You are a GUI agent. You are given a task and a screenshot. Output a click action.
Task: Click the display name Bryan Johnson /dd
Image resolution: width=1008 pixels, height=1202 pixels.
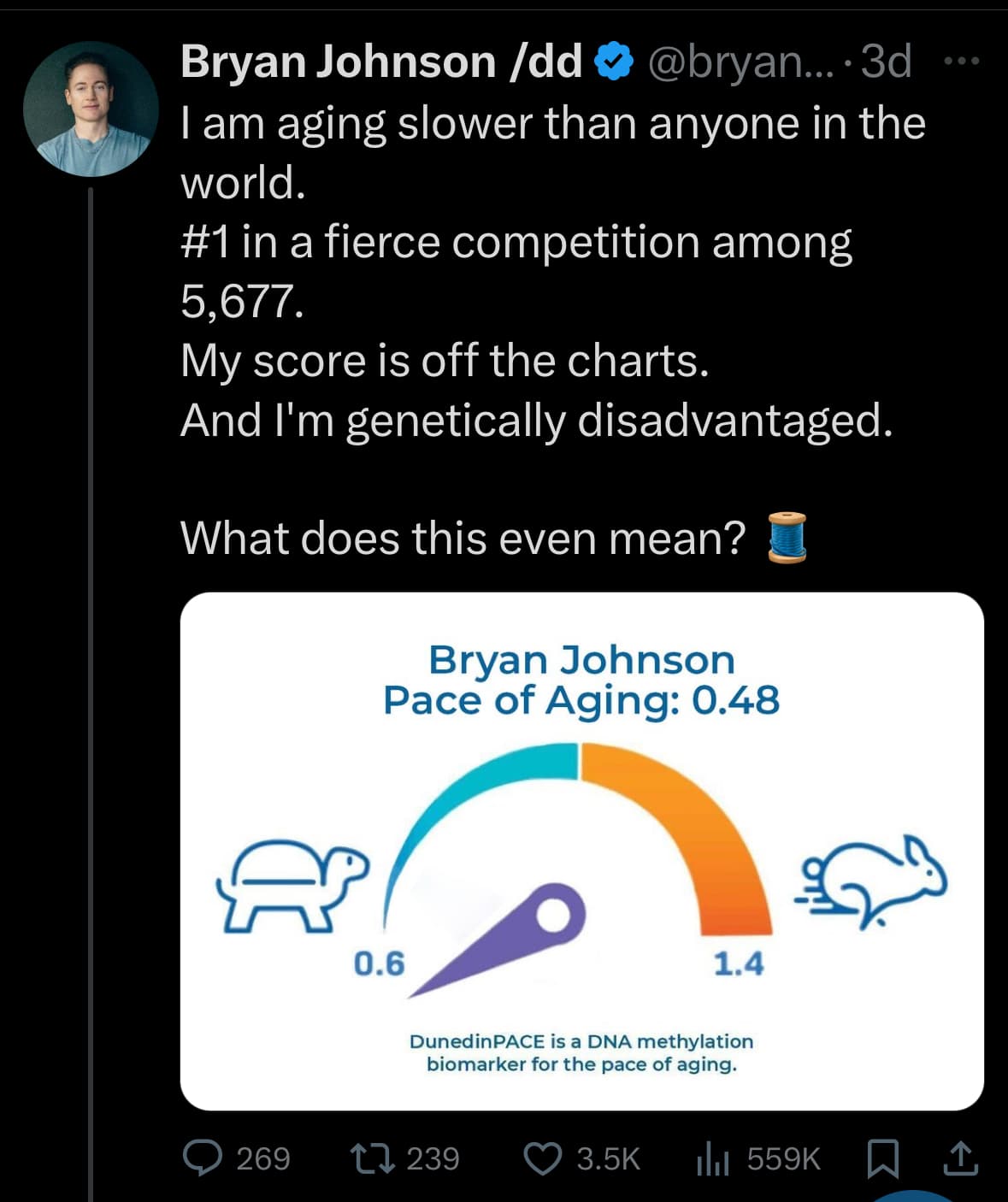380,62
